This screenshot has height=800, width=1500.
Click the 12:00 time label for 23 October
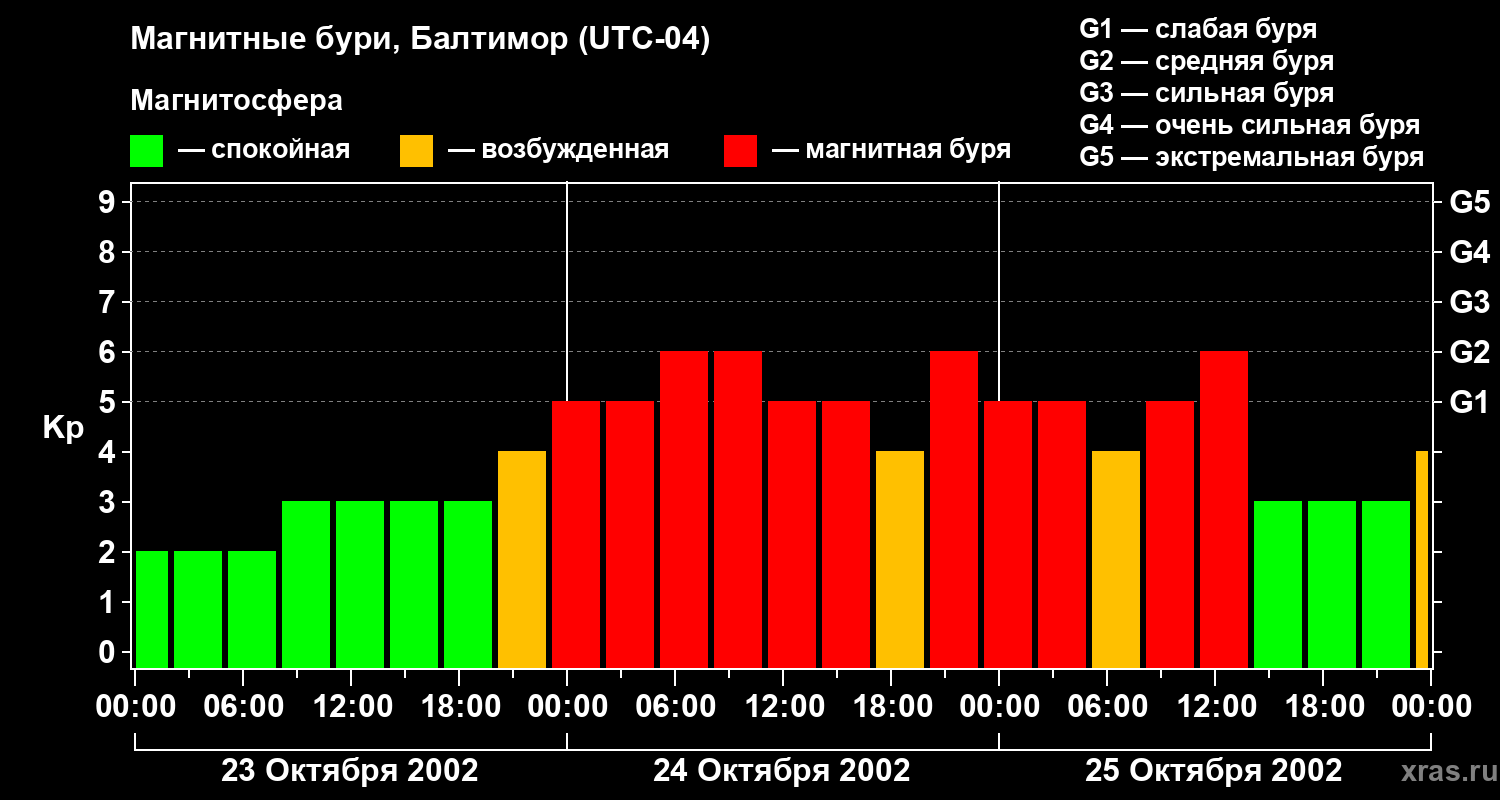pyautogui.click(x=351, y=706)
